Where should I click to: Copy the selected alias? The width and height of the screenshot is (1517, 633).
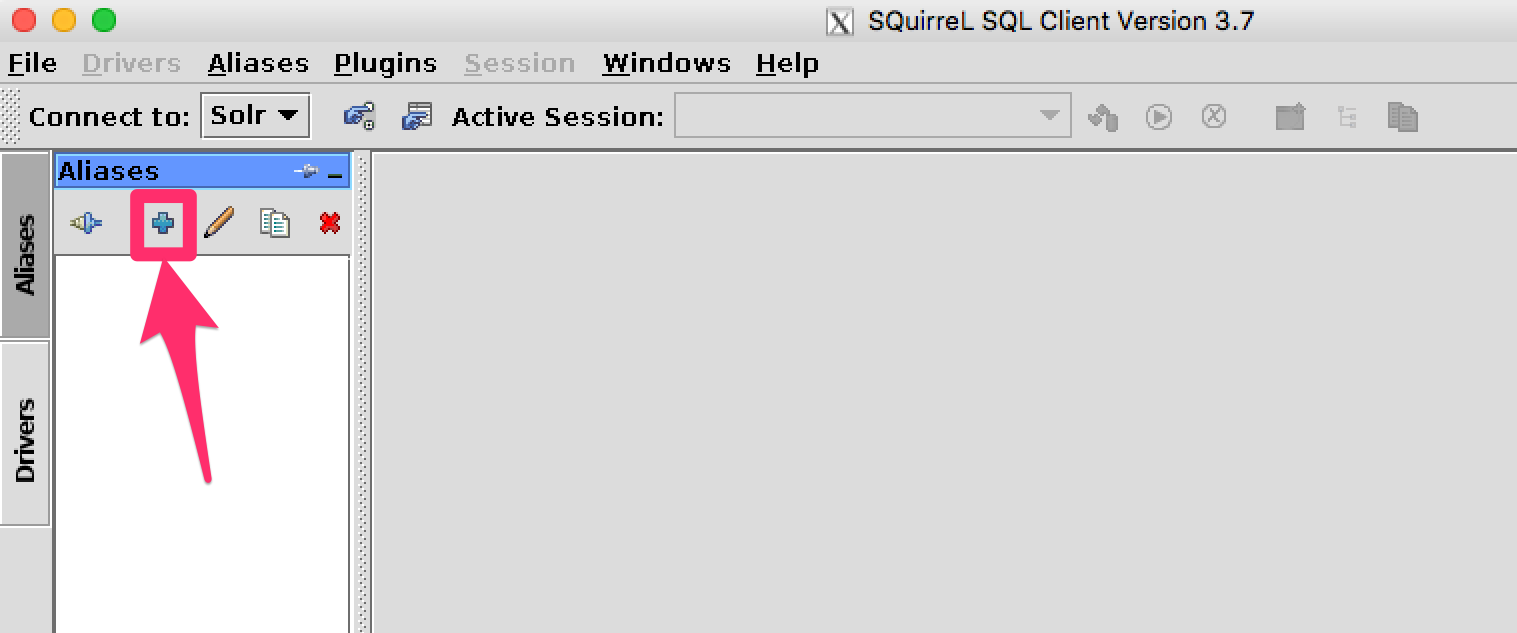[x=274, y=223]
